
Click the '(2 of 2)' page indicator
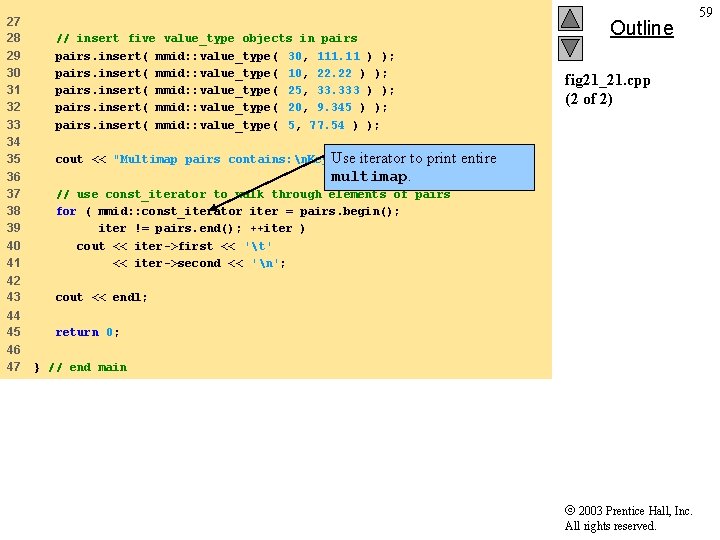589,99
